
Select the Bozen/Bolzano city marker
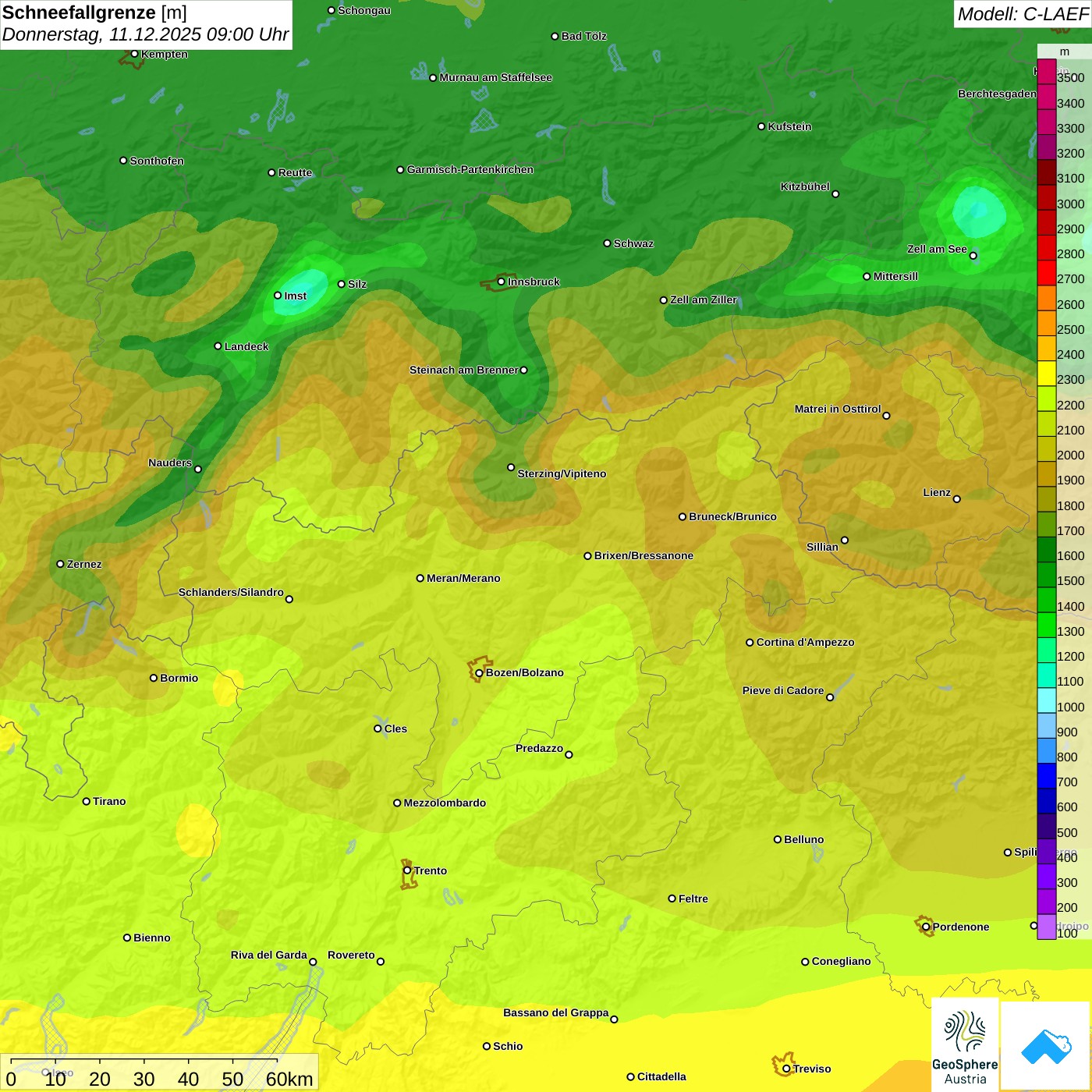pyautogui.click(x=479, y=672)
